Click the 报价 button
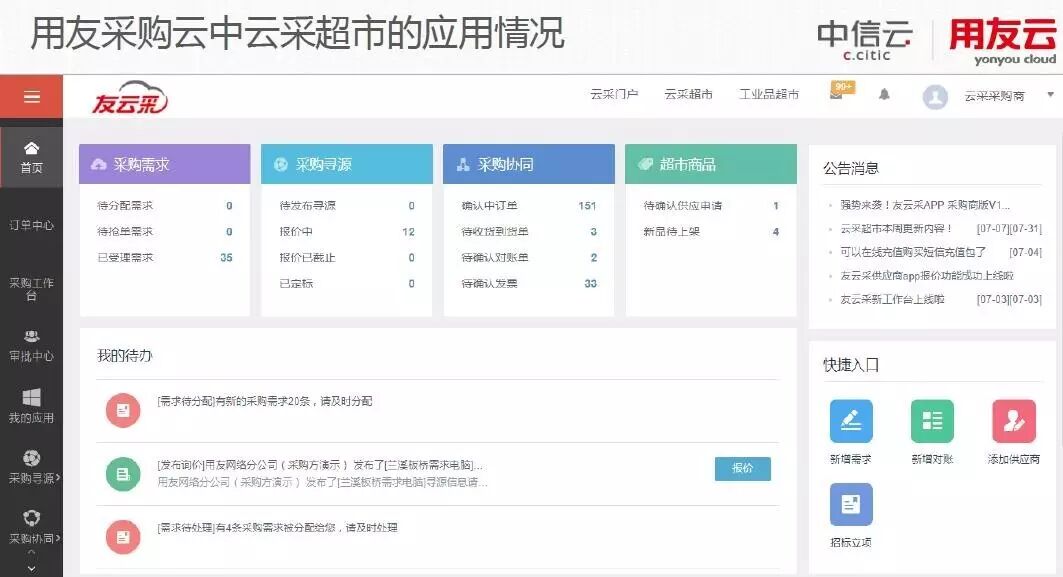Image resolution: width=1063 pixels, height=577 pixels. (x=742, y=469)
